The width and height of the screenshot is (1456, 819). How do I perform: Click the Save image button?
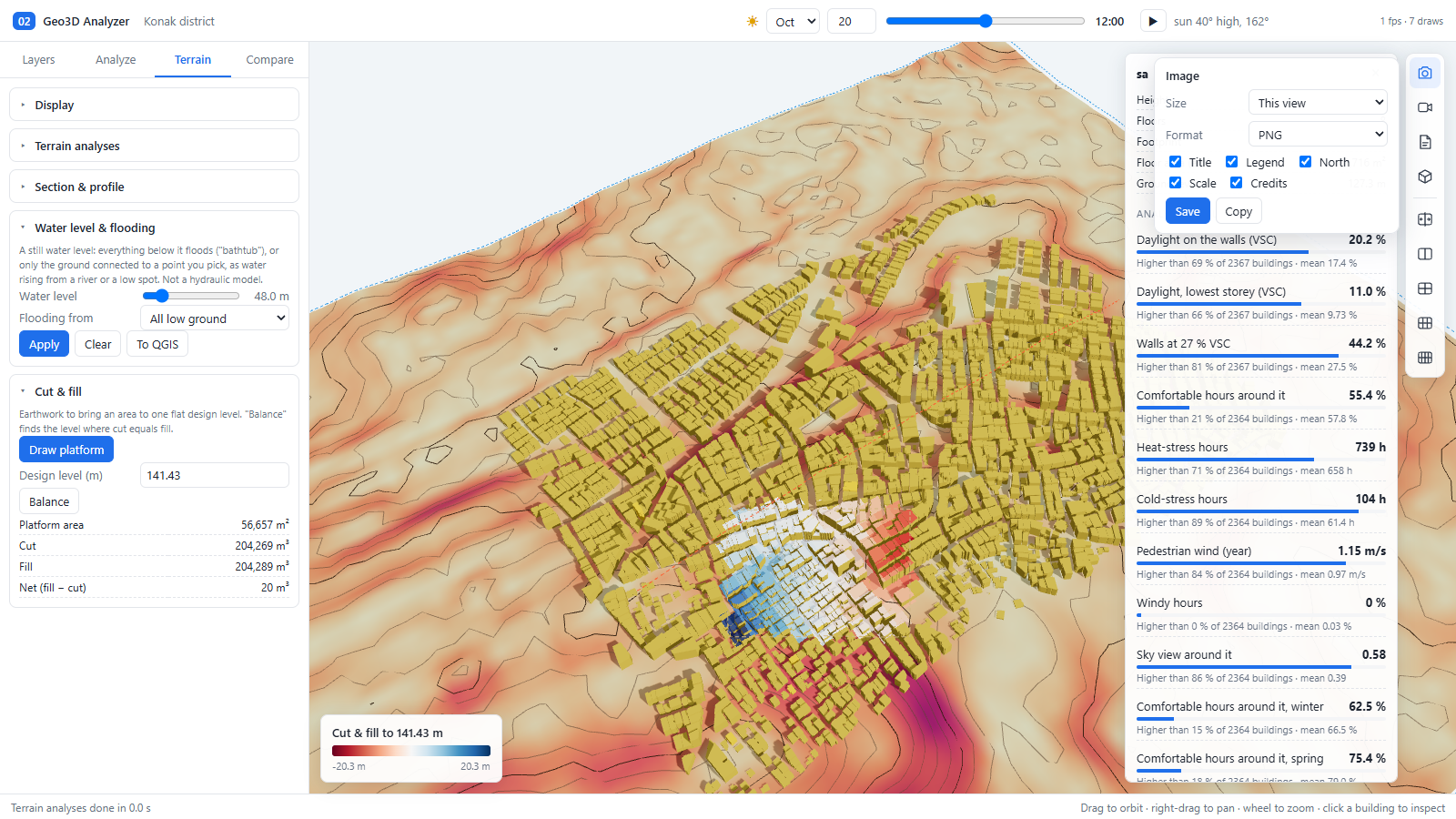[1188, 211]
